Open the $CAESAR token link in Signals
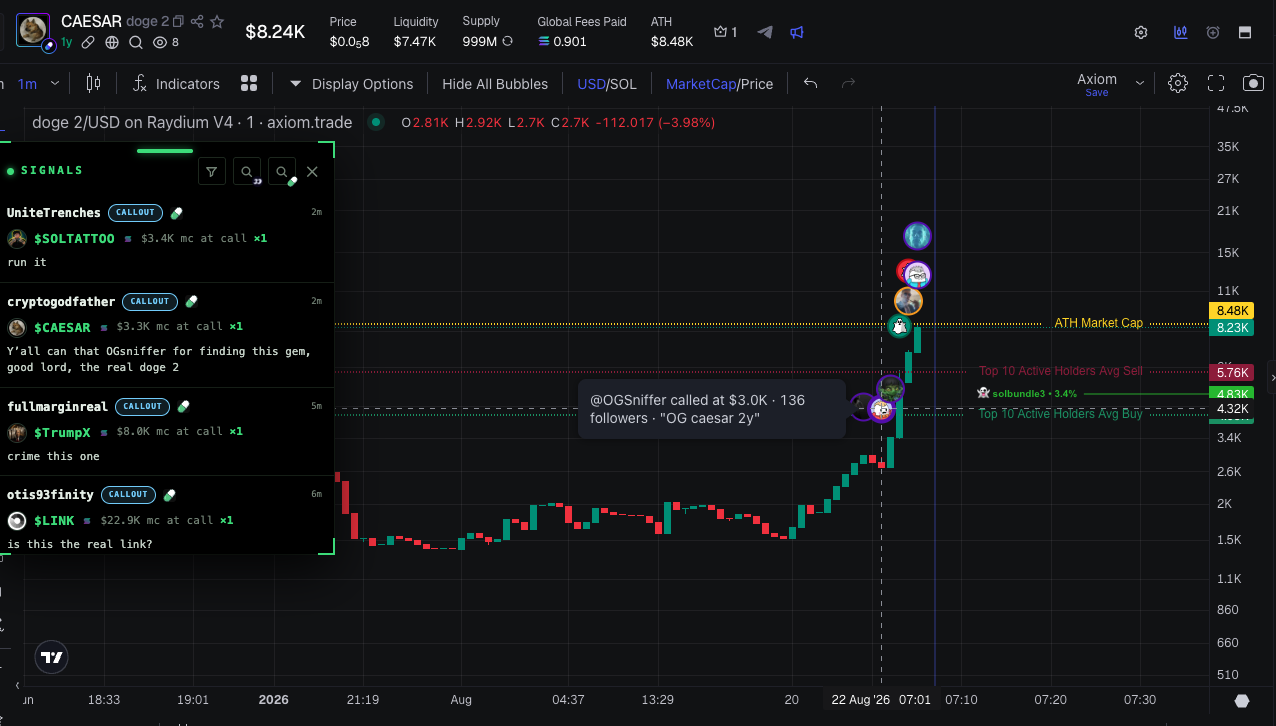Screen dimensions: 1276x726 click(62, 327)
